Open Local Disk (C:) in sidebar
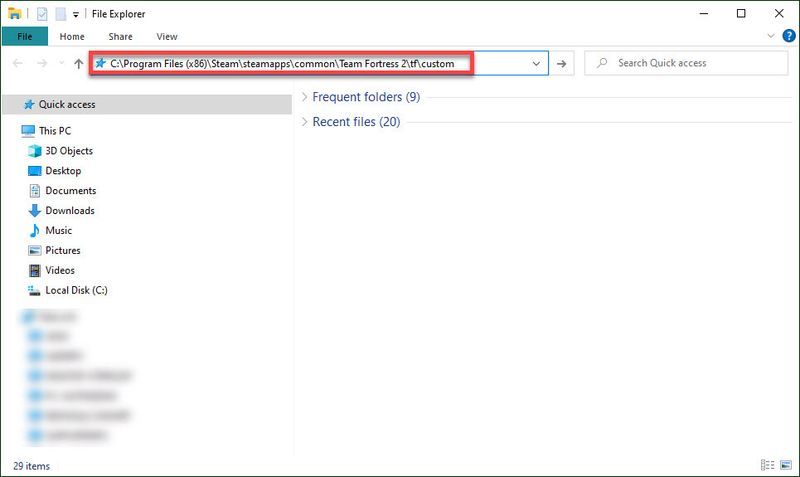Screen dimensions: 800x477 tap(76, 290)
